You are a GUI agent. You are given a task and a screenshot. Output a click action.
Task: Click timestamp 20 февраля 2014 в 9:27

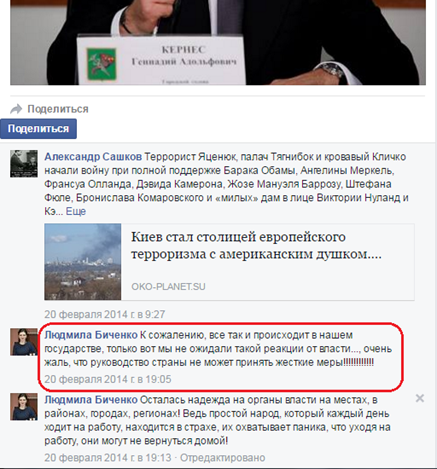(x=105, y=314)
